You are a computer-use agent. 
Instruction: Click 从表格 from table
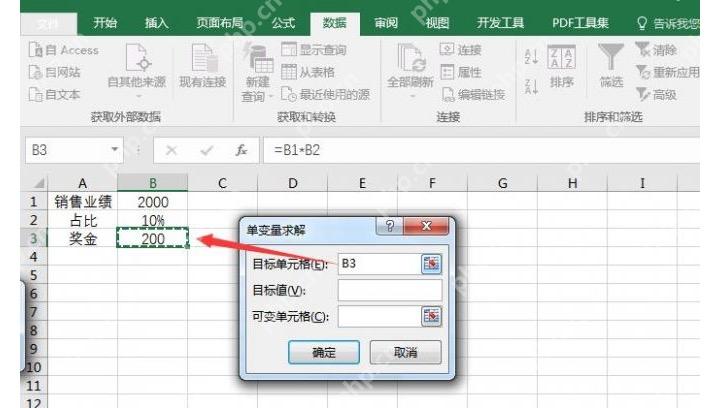point(308,72)
